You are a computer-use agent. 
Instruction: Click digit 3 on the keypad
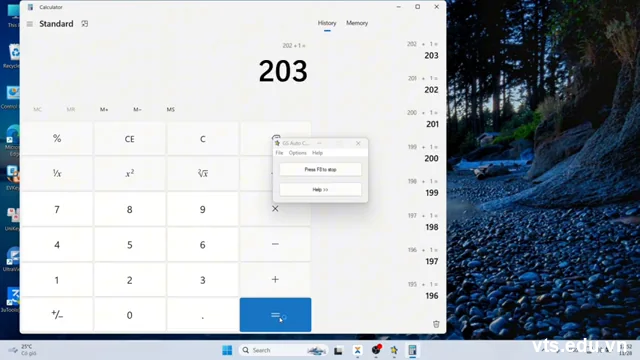pos(202,280)
